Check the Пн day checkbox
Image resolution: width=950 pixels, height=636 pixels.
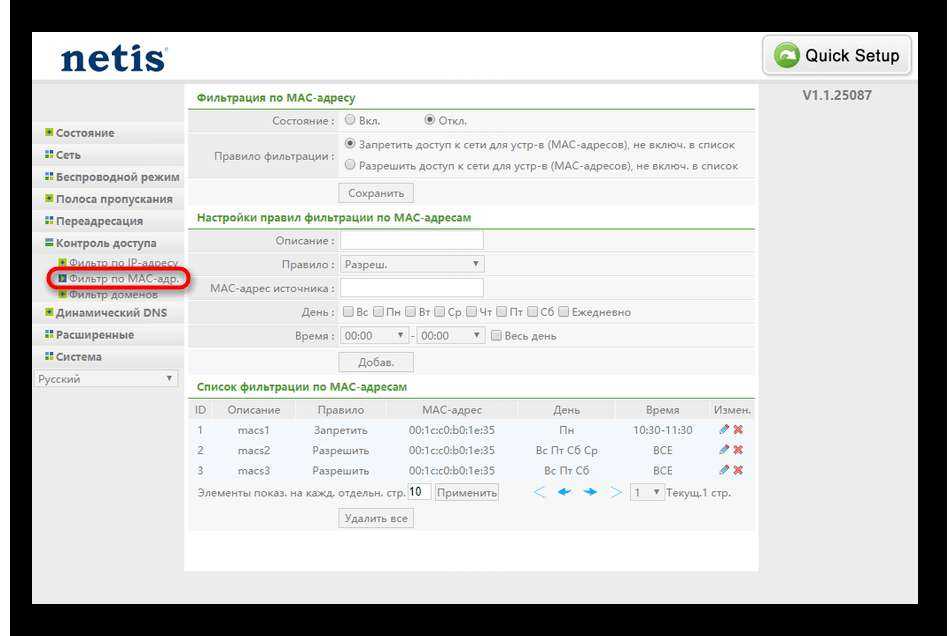click(378, 312)
